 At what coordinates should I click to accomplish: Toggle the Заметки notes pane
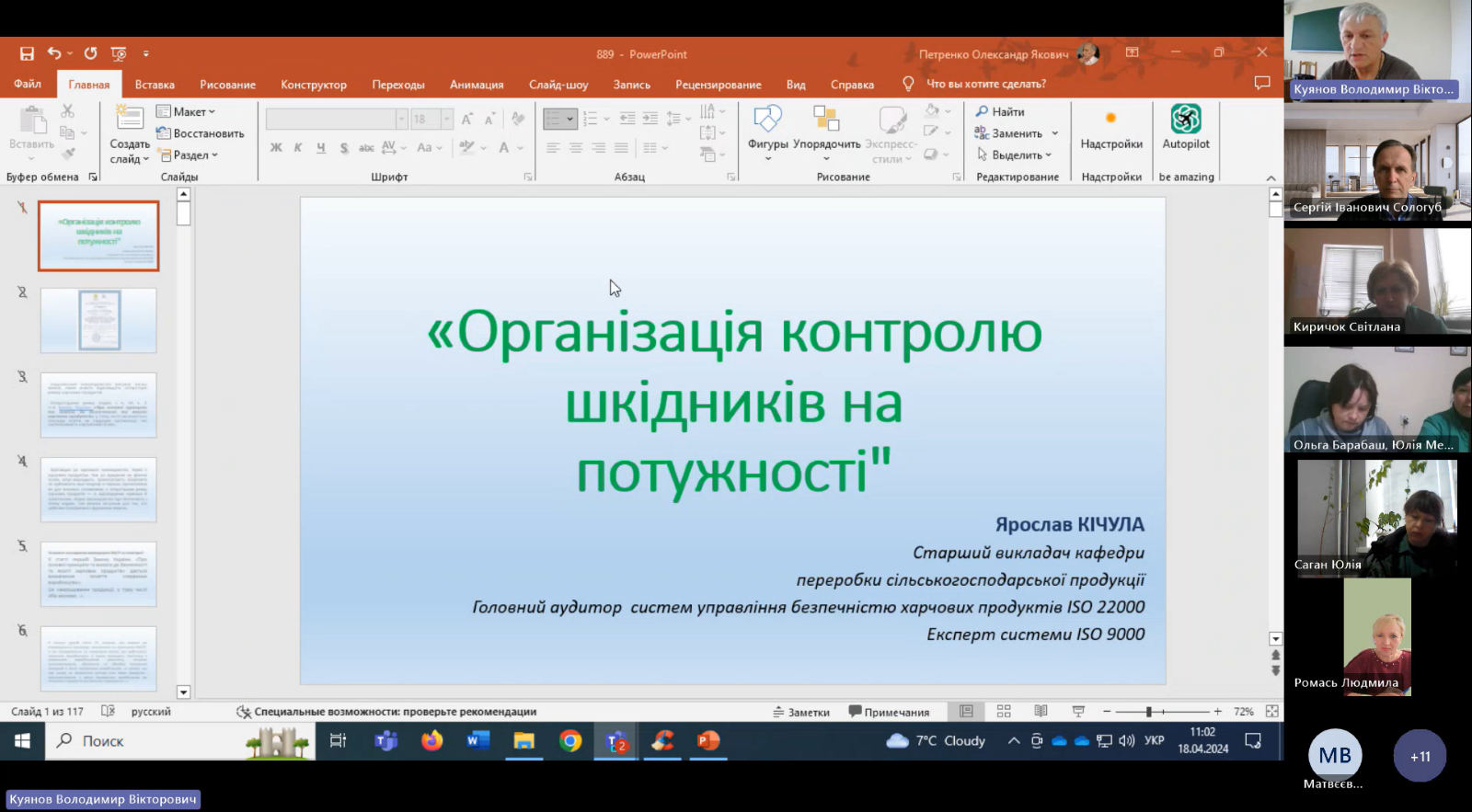(801, 712)
